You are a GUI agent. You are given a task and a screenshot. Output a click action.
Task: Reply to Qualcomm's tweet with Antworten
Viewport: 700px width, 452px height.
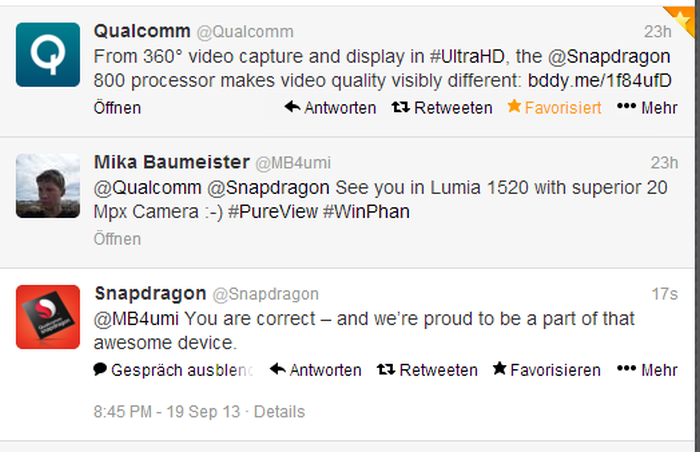[x=330, y=107]
